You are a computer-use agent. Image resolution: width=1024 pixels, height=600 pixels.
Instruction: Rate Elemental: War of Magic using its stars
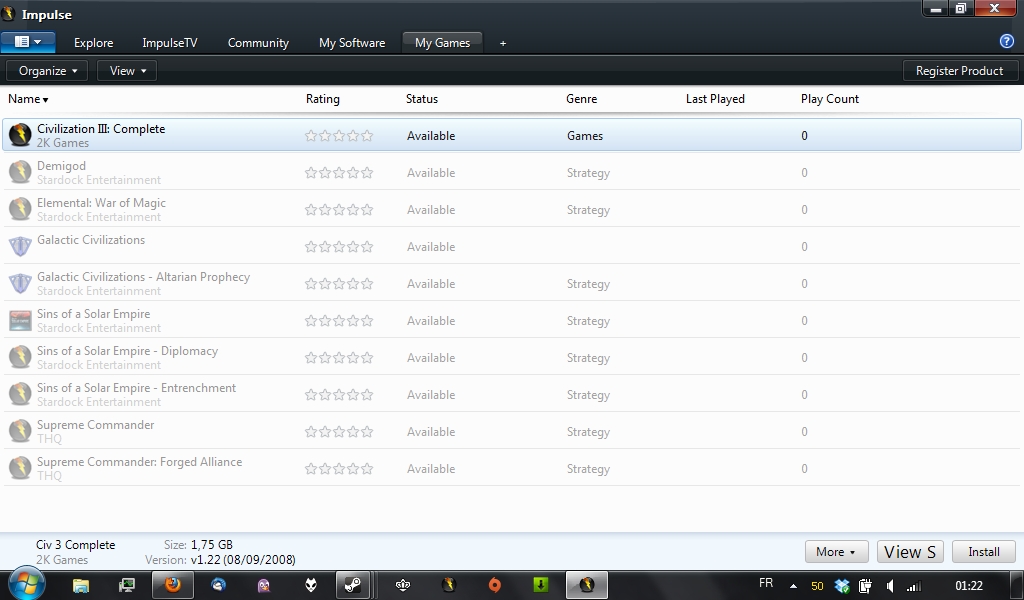(339, 210)
